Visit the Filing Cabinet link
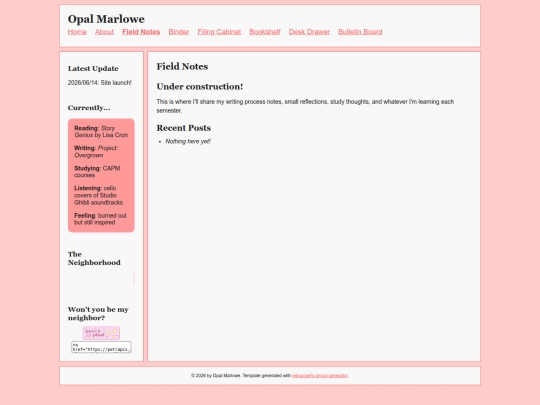540x405 pixels. (x=219, y=32)
